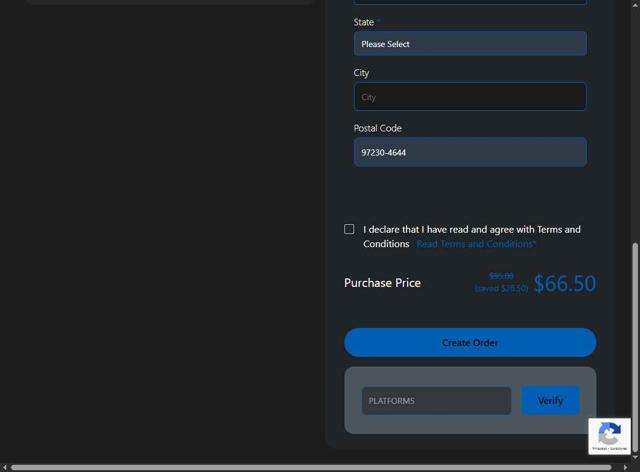The height and width of the screenshot is (472, 640).
Task: Click the saved amount text
Action: (x=502, y=288)
